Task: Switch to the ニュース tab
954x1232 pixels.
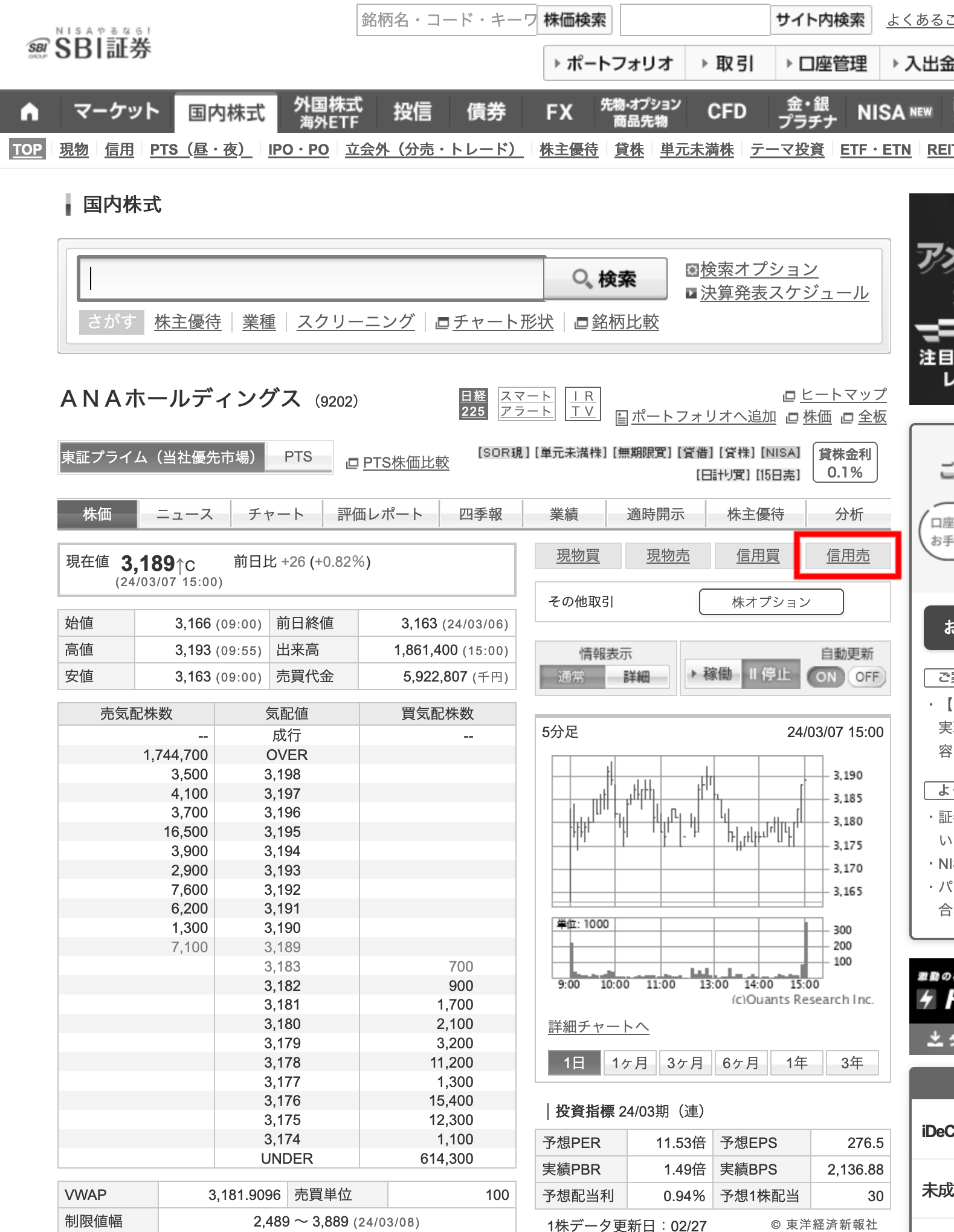Action: (185, 514)
